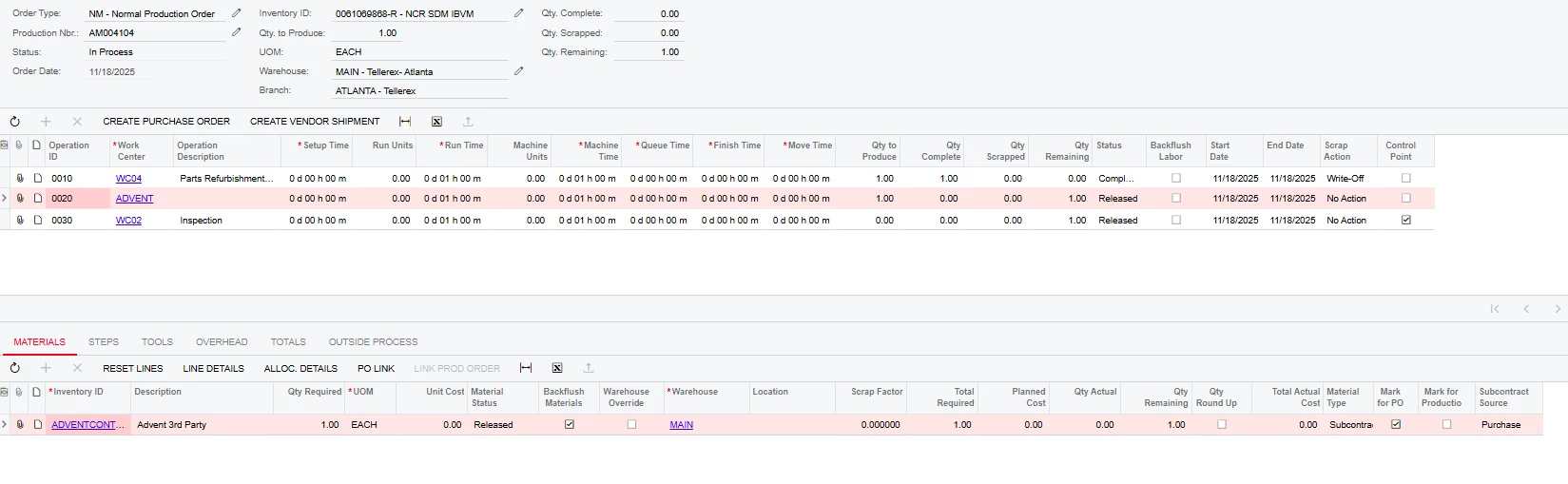
Task: Toggle Qty Round Up checkbox
Action: click(x=1222, y=425)
